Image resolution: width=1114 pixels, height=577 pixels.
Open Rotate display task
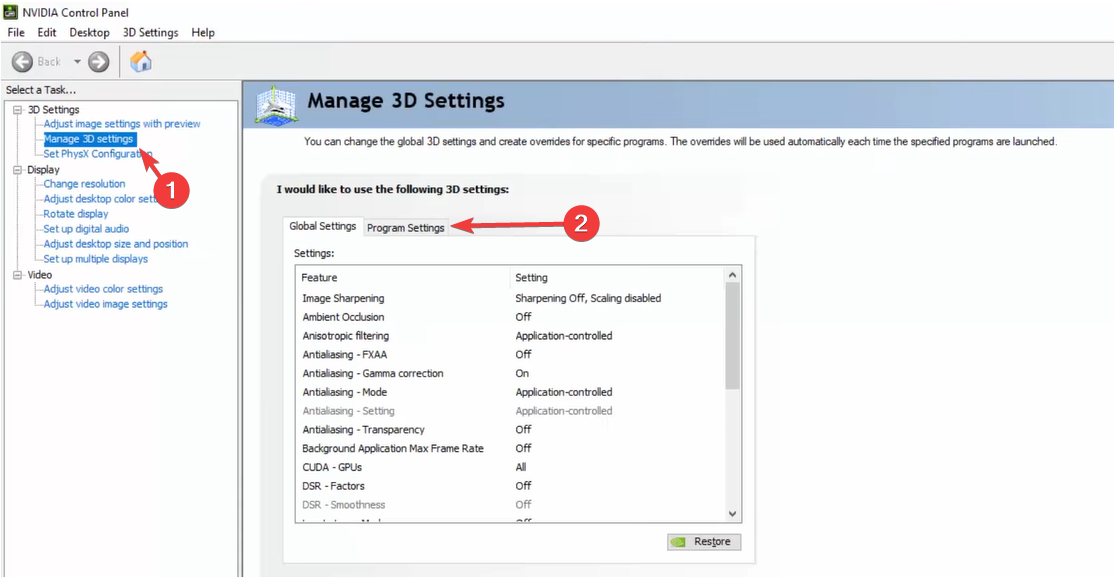pyautogui.click(x=76, y=213)
